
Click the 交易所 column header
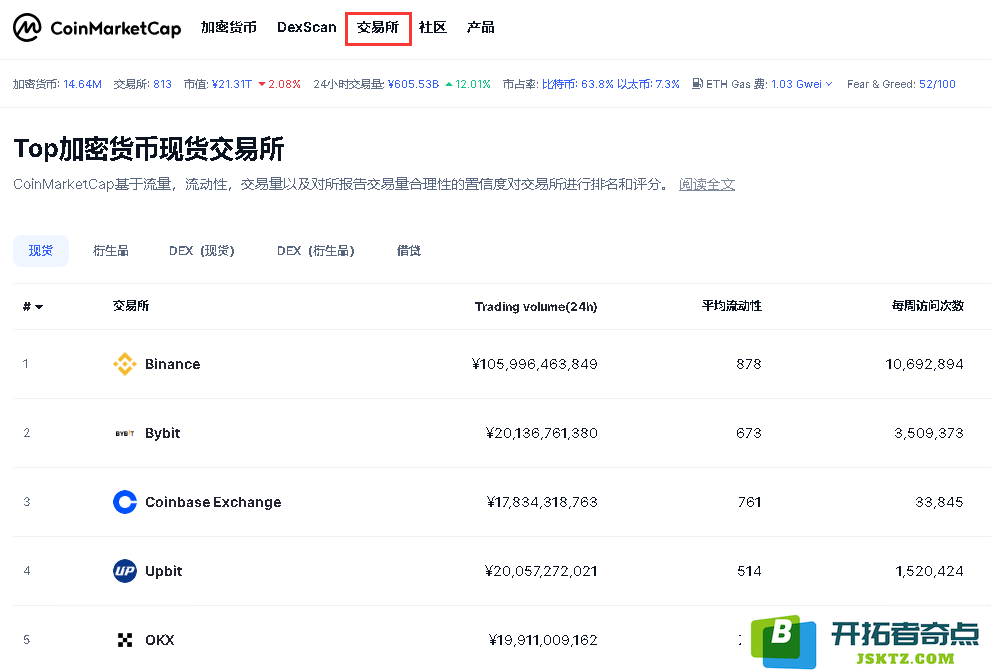coord(131,306)
